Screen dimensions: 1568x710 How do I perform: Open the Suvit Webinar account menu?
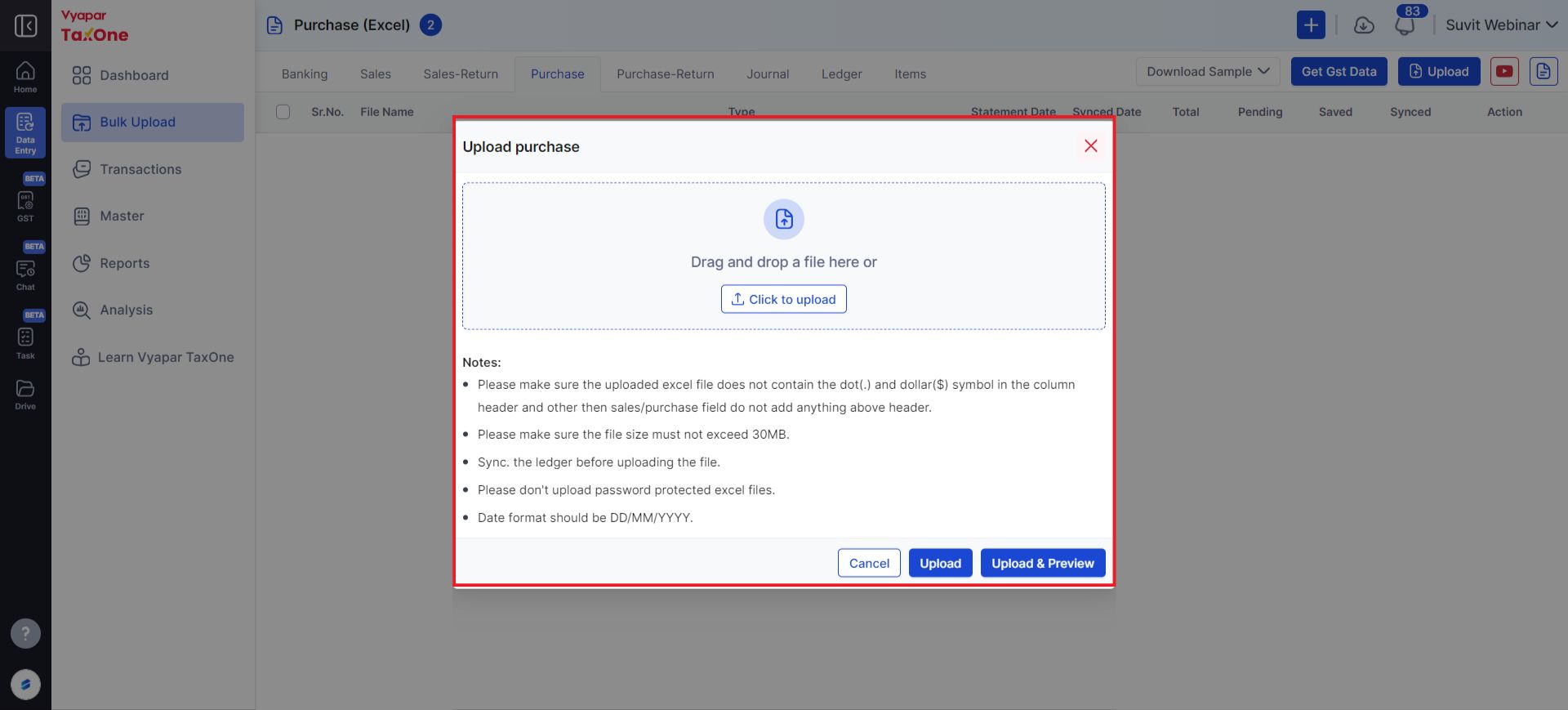1501,25
